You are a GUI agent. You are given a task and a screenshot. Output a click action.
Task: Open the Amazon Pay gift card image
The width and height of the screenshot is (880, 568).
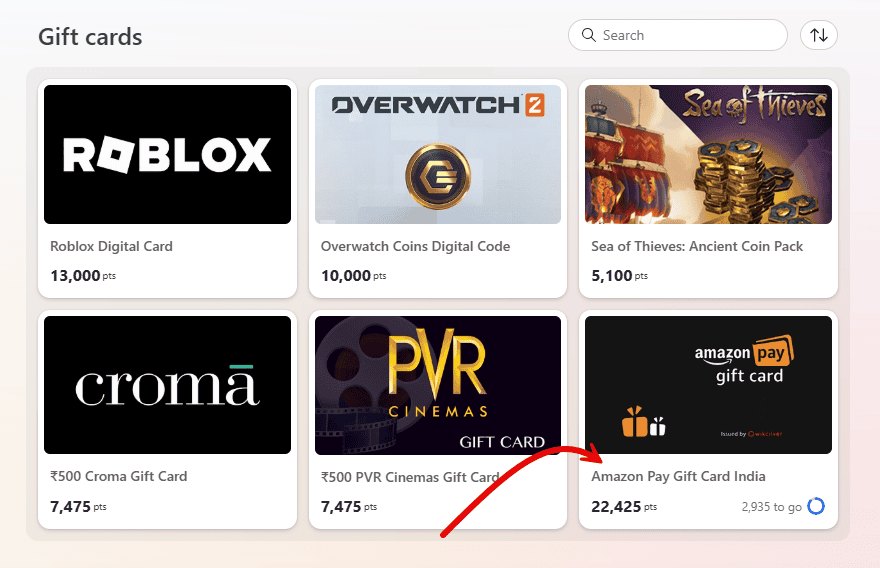point(708,385)
